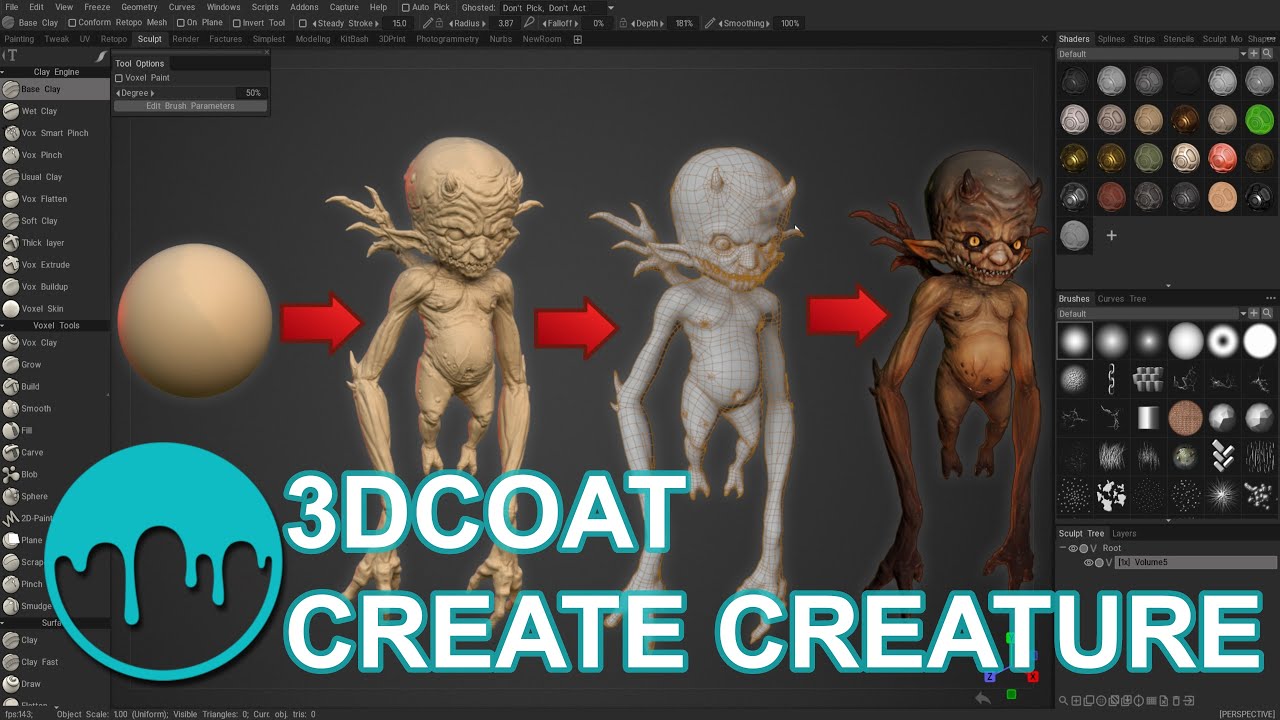Pick the ring-shaped brush alpha
The image size is (1280, 720).
(x=1222, y=341)
